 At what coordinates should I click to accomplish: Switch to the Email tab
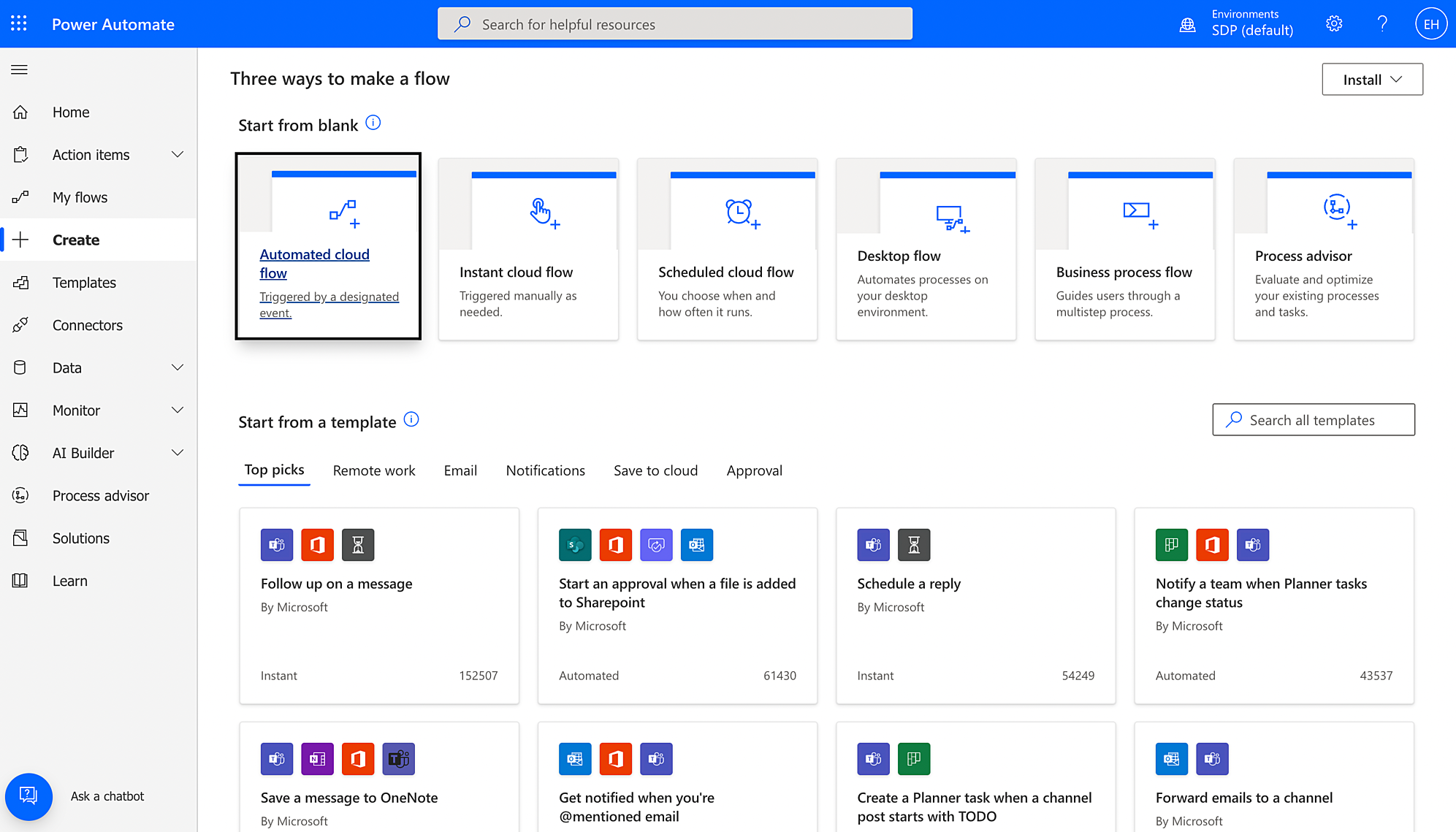point(460,470)
